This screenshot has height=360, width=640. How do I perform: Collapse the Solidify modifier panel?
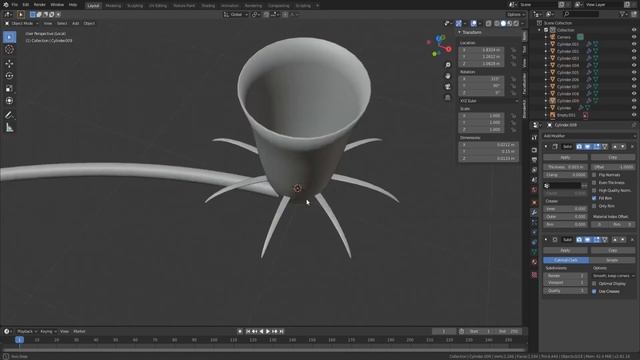pos(546,147)
